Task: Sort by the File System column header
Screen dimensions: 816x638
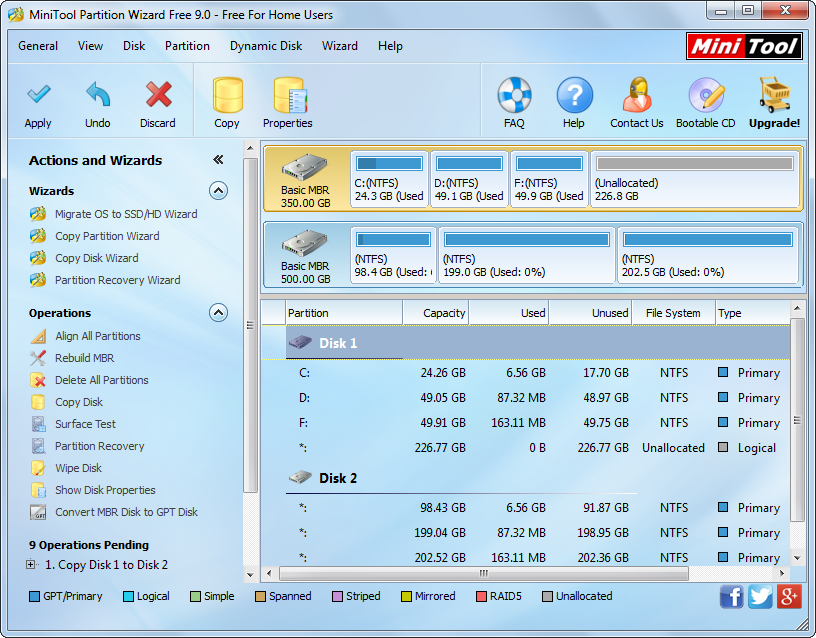Action: click(673, 313)
